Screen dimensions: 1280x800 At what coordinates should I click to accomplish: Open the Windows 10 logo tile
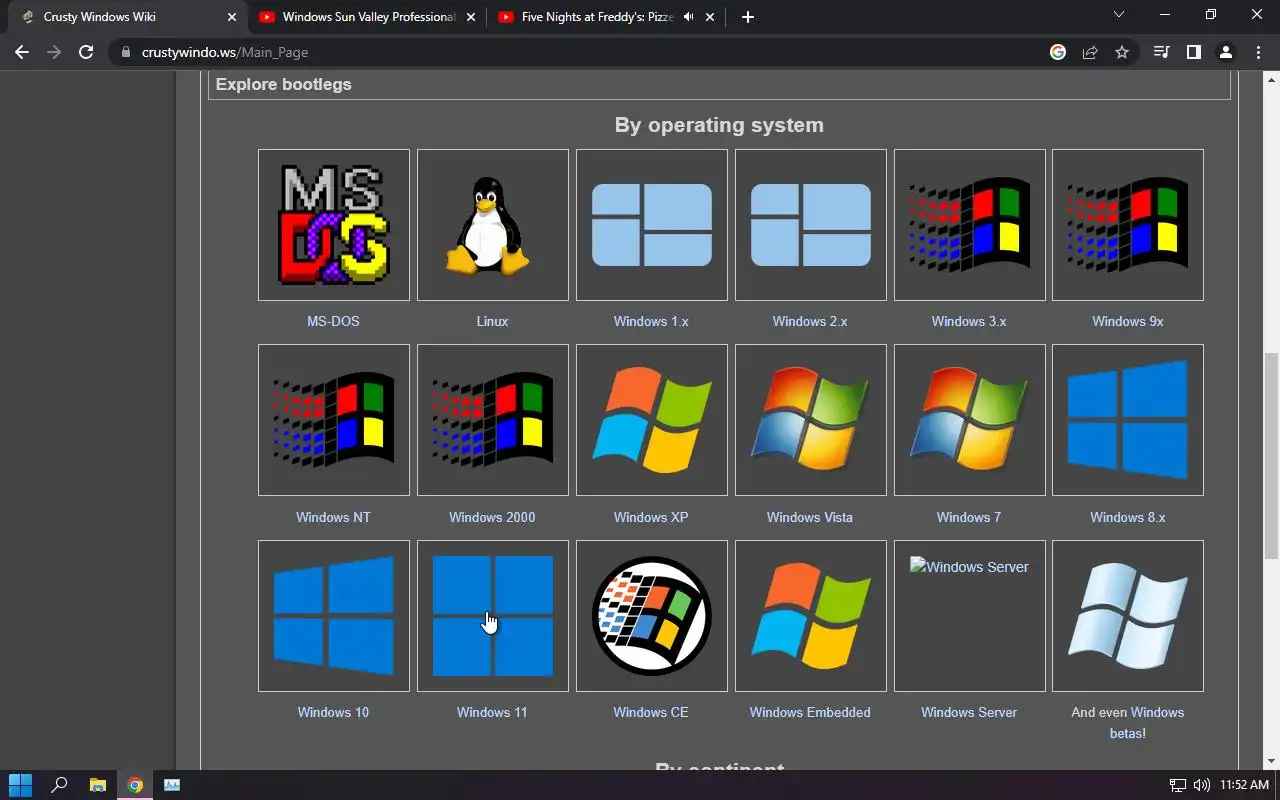[334, 616]
